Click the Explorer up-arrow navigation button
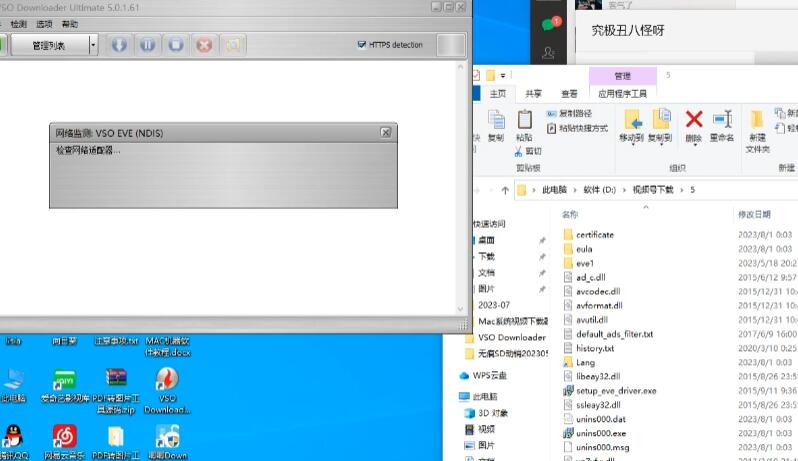The width and height of the screenshot is (798, 461). point(505,190)
